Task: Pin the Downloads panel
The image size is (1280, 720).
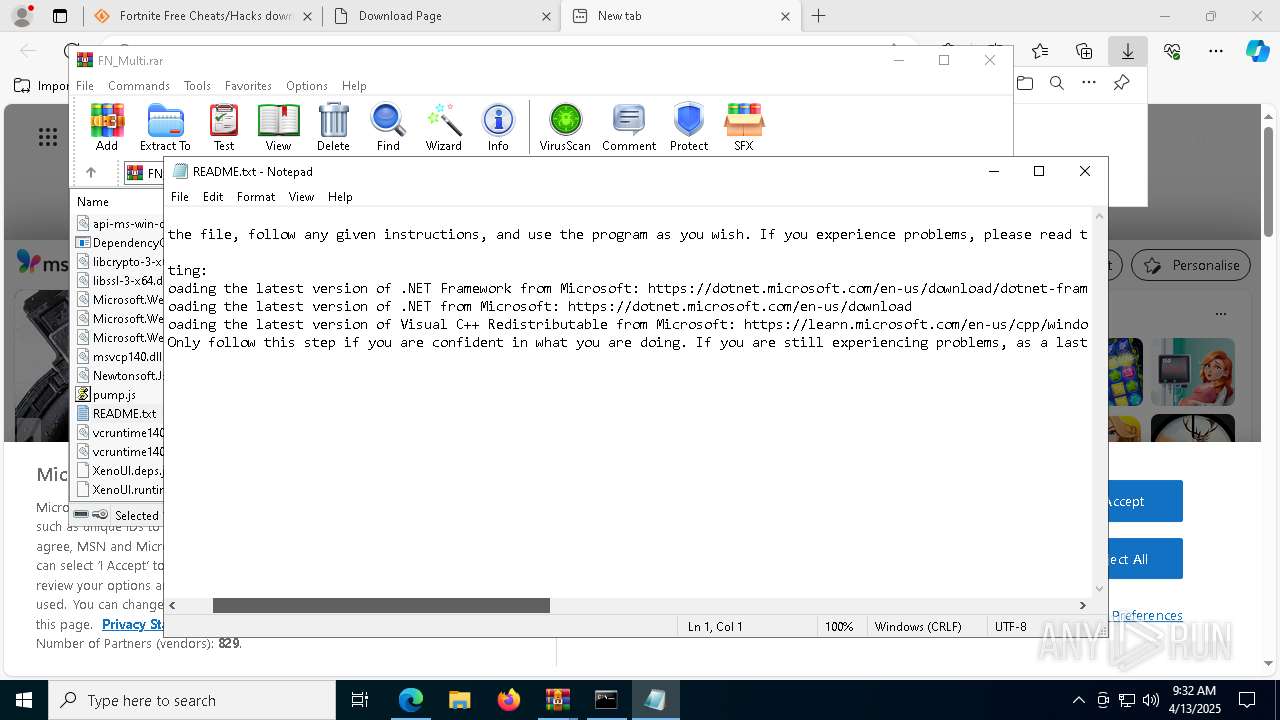Action: point(1122,83)
